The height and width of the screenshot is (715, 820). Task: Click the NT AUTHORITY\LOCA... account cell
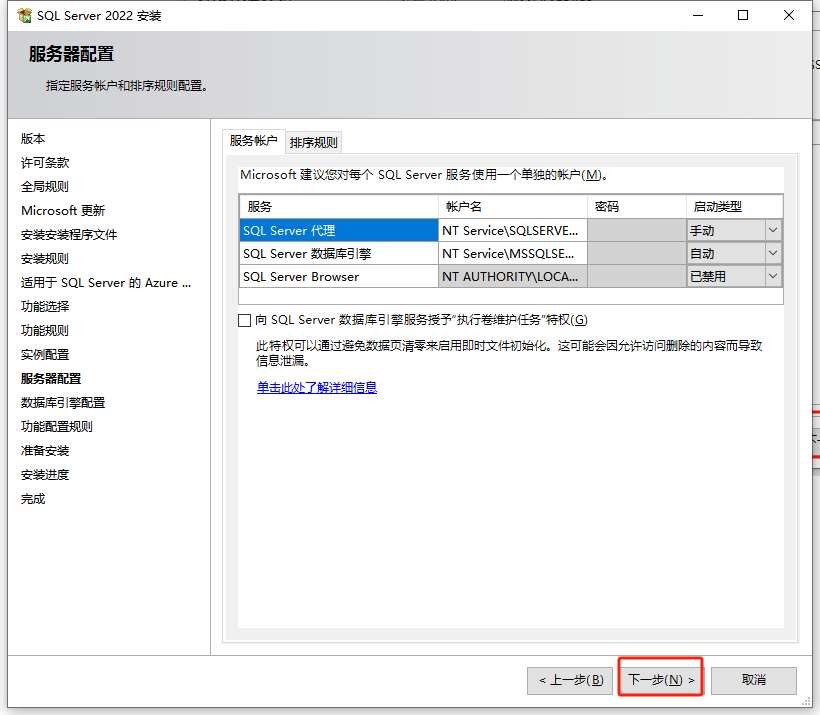(512, 276)
